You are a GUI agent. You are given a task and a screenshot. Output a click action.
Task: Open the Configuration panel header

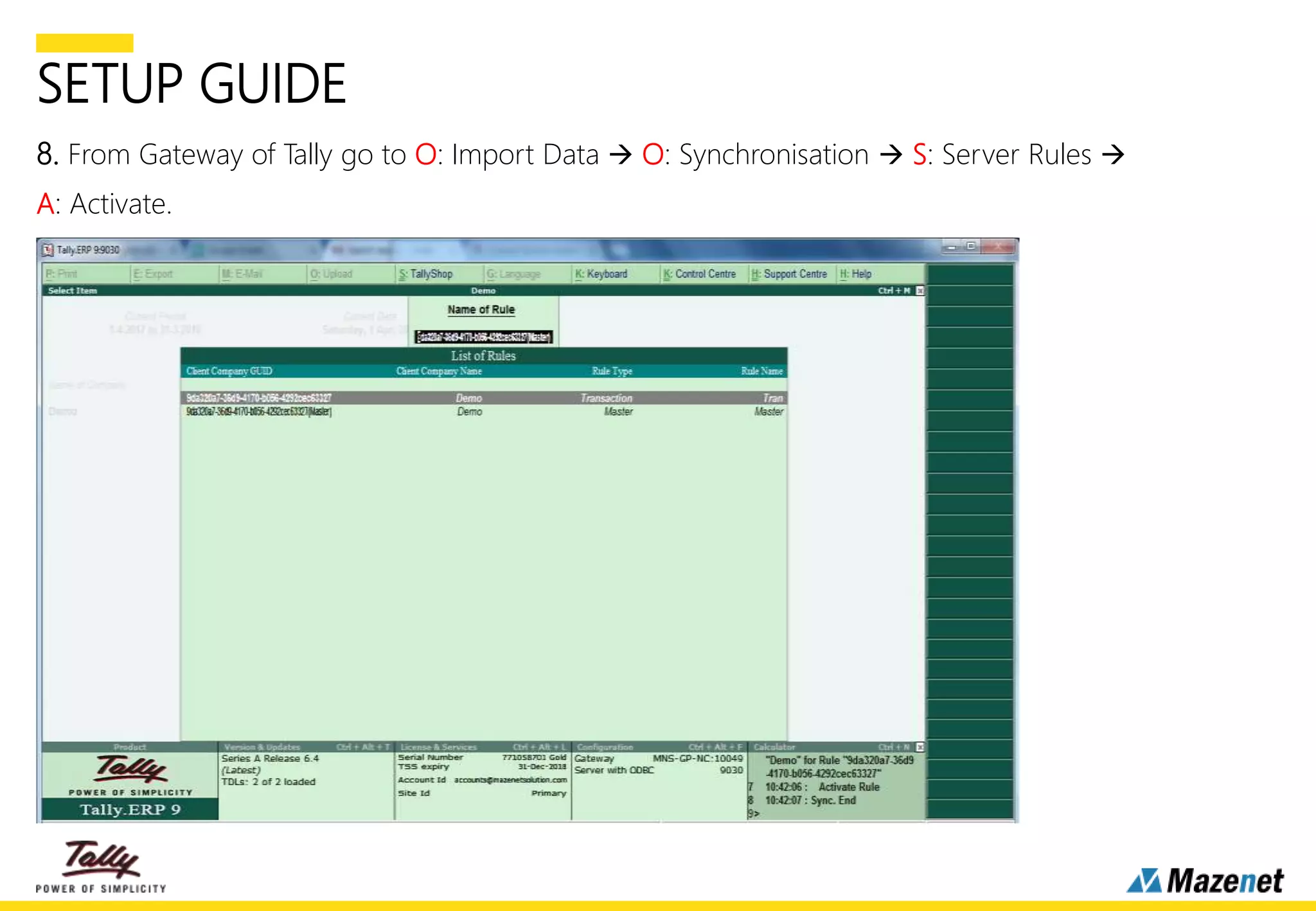(x=659, y=747)
